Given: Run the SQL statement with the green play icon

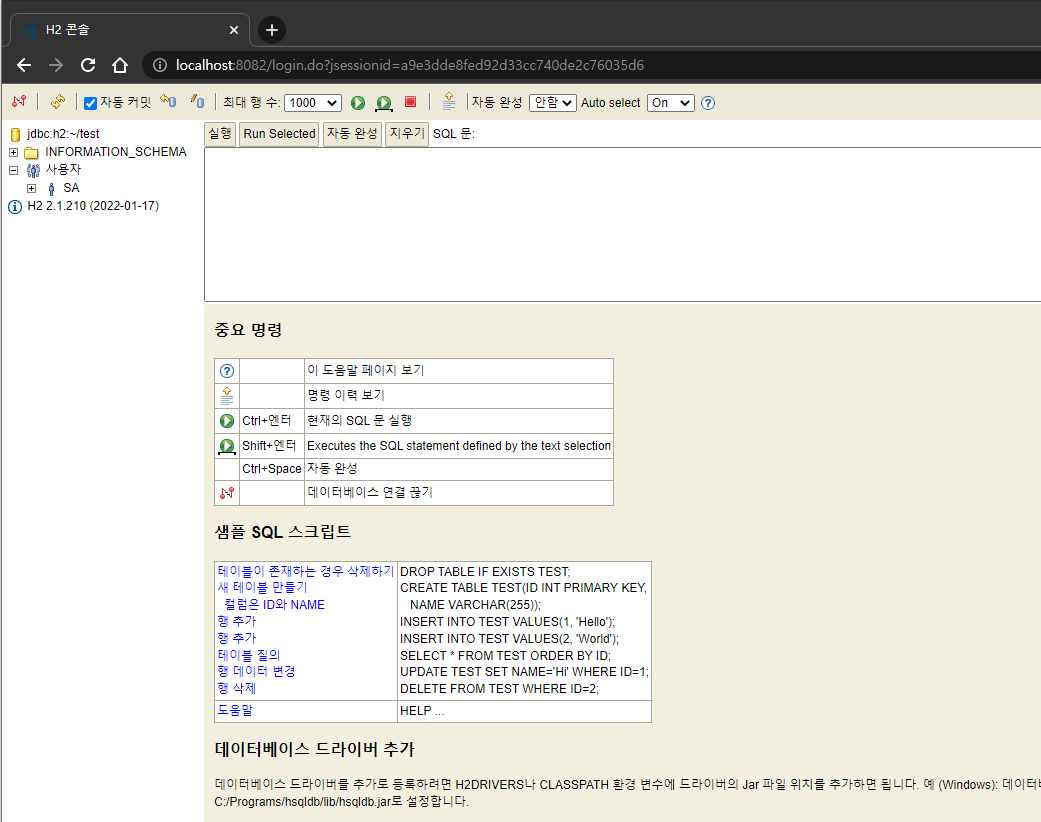Looking at the screenshot, I should coord(357,102).
